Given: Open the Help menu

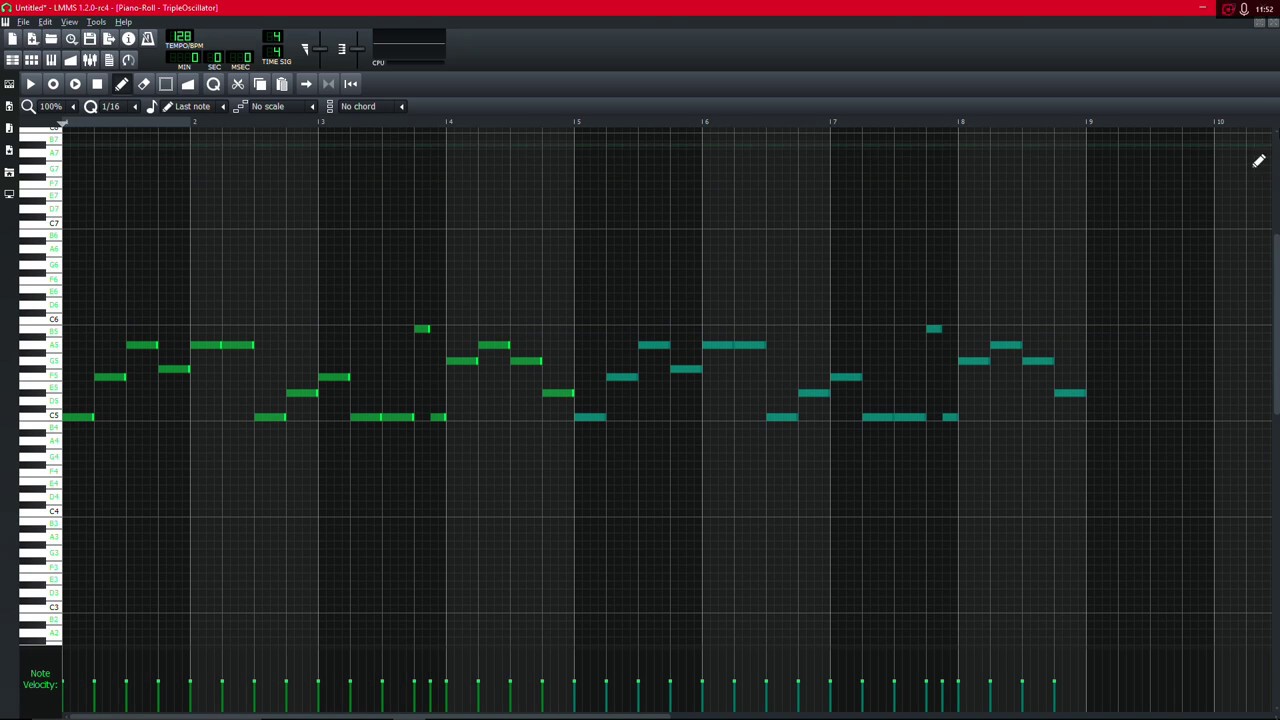Looking at the screenshot, I should coord(123,22).
